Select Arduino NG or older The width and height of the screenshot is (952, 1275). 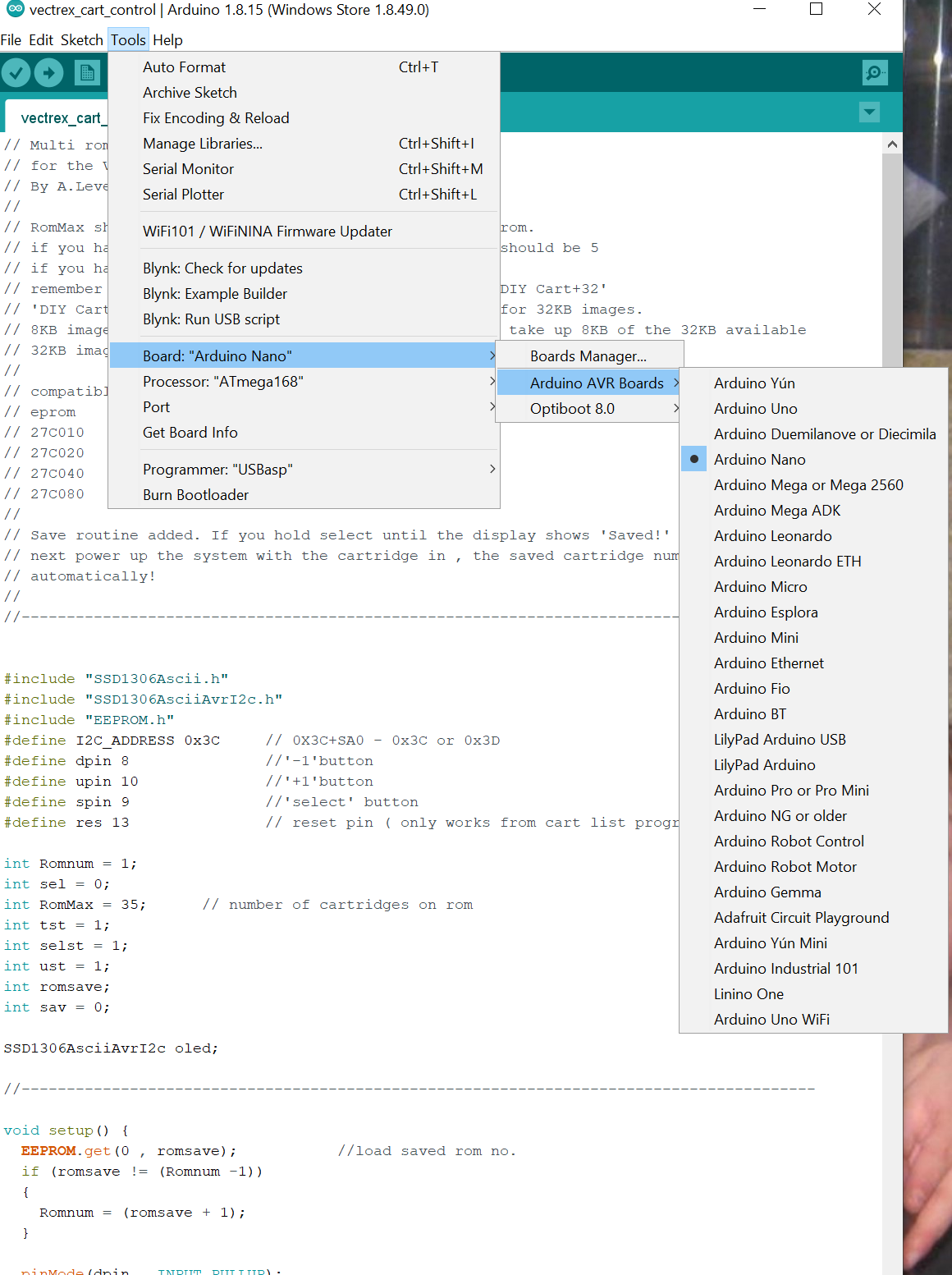tap(814, 816)
